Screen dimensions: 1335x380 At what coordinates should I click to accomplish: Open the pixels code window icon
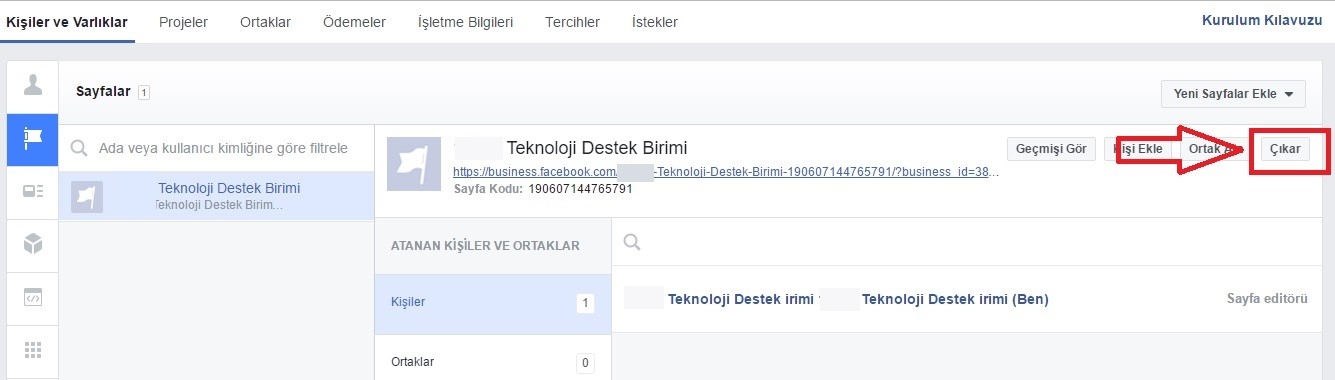(x=33, y=296)
